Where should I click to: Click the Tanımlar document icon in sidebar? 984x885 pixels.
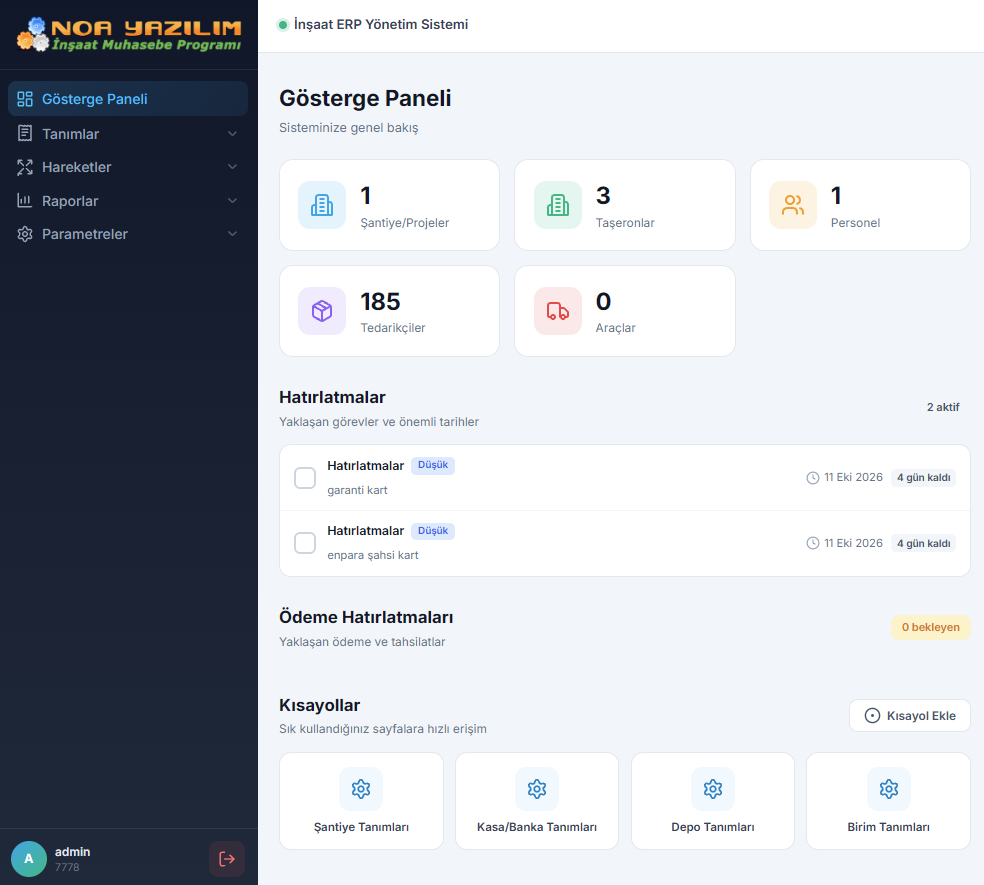pos(25,134)
